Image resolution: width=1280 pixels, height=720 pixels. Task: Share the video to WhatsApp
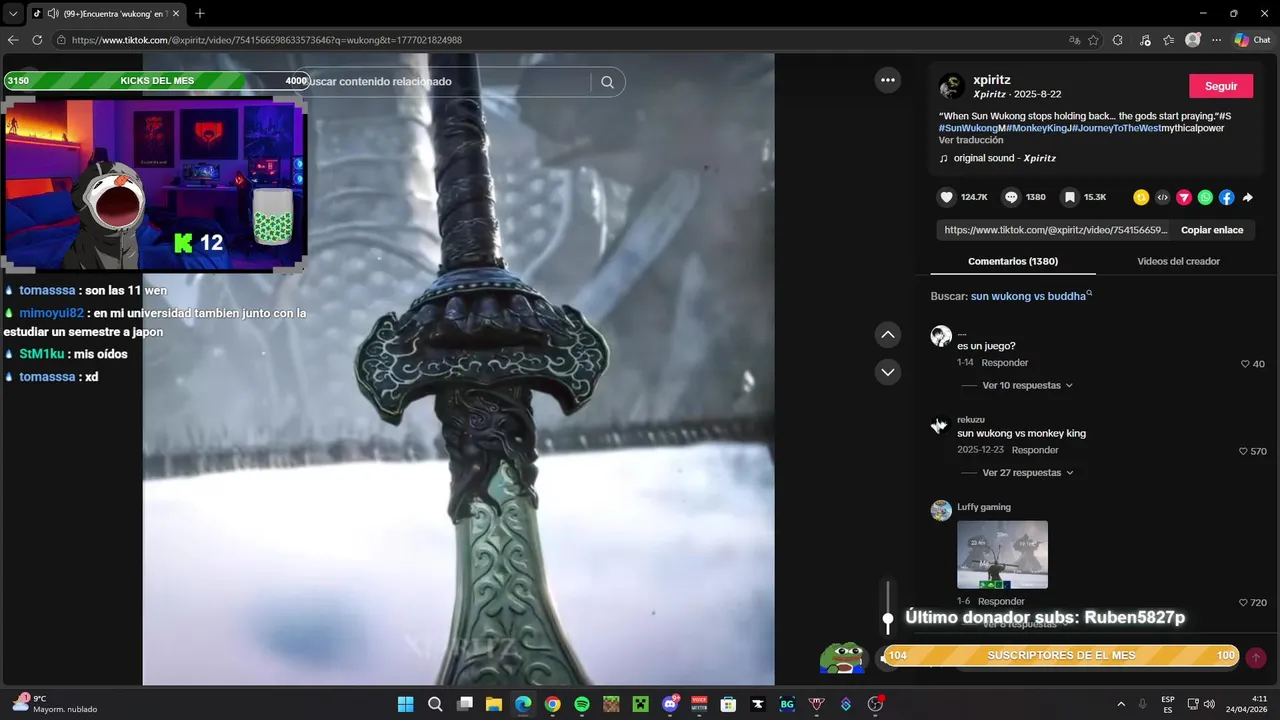point(1205,197)
